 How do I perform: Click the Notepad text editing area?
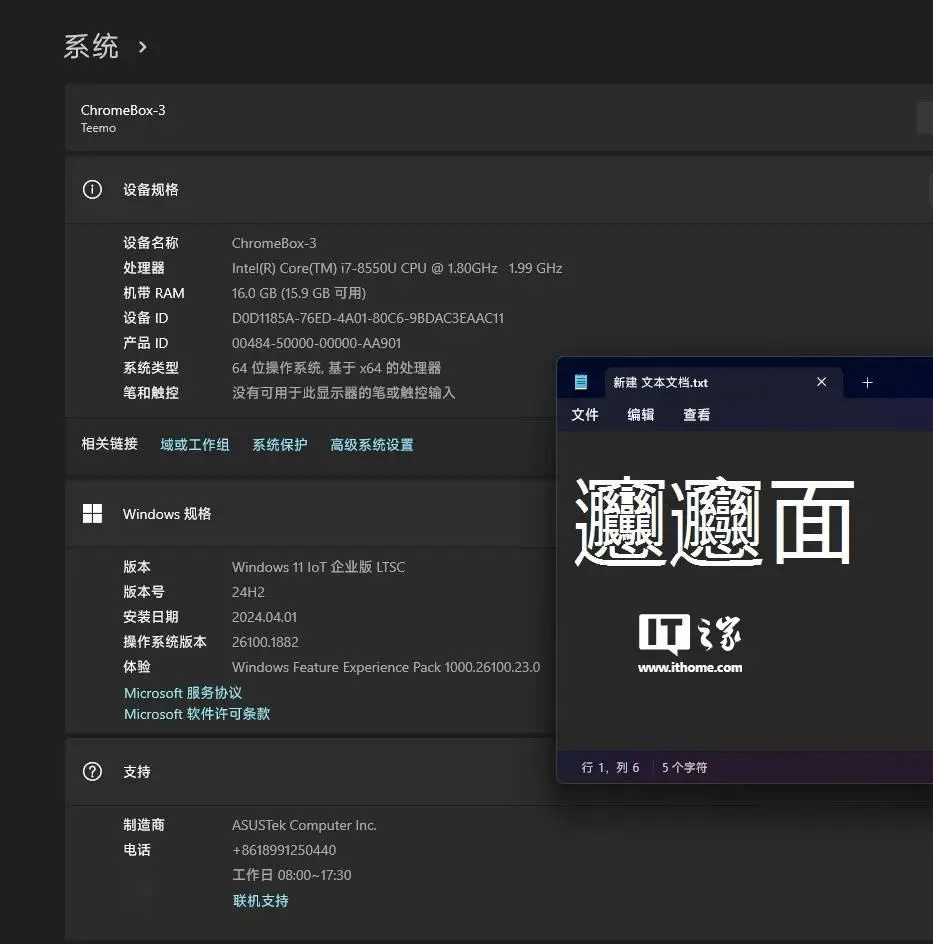click(745, 590)
